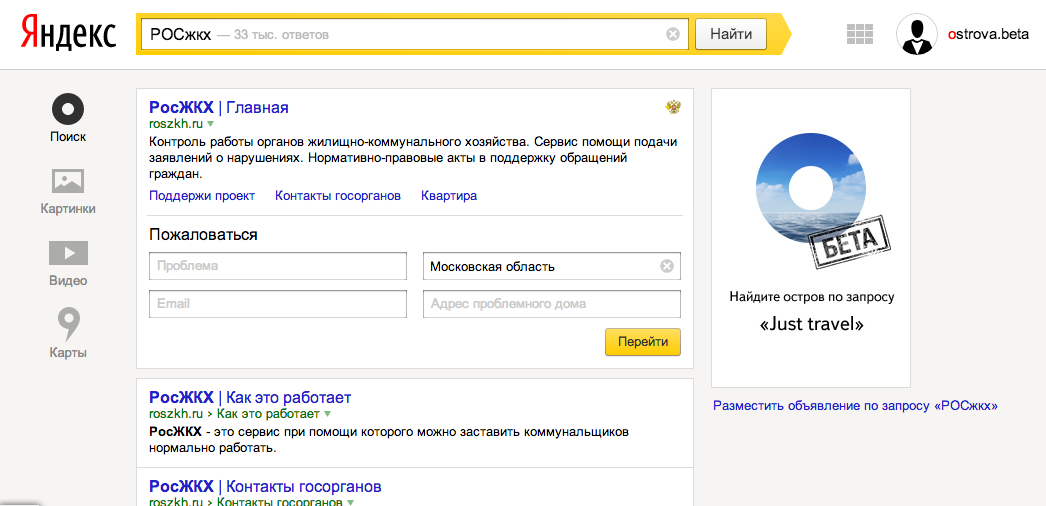The width and height of the screenshot is (1046, 506).
Task: Open the РосЖКХ | Как это работает result
Action: (x=250, y=397)
